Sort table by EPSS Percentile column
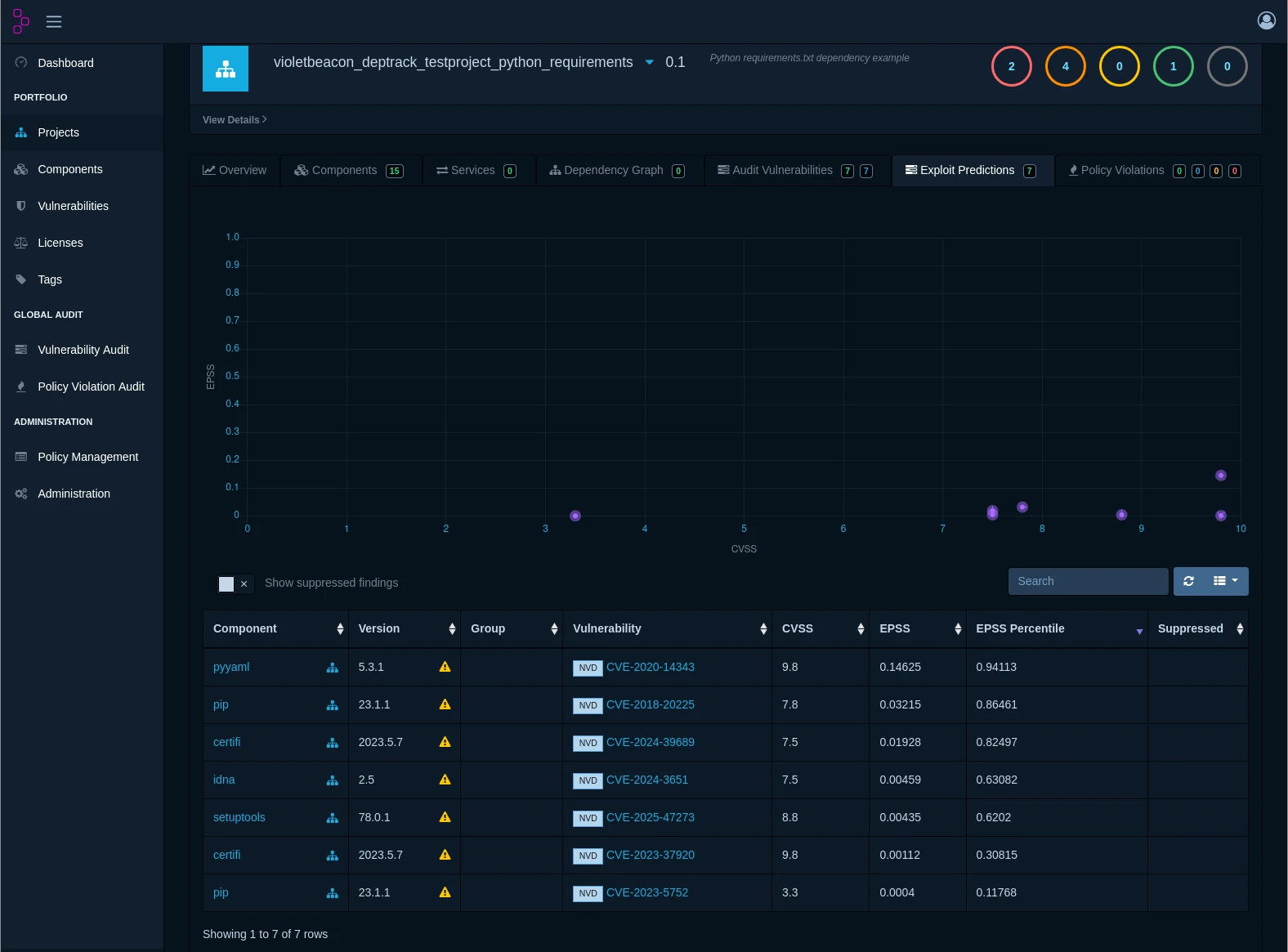This screenshot has height=952, width=1288. pos(1057,628)
